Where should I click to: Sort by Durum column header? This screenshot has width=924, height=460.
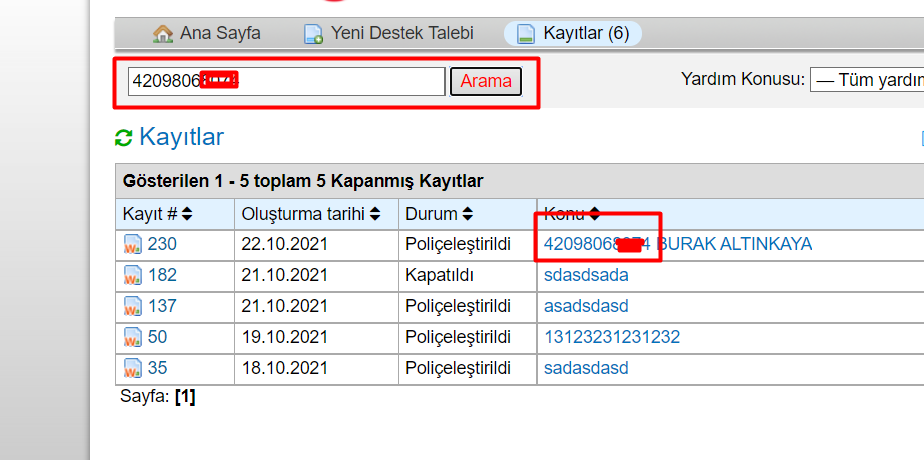[438, 214]
